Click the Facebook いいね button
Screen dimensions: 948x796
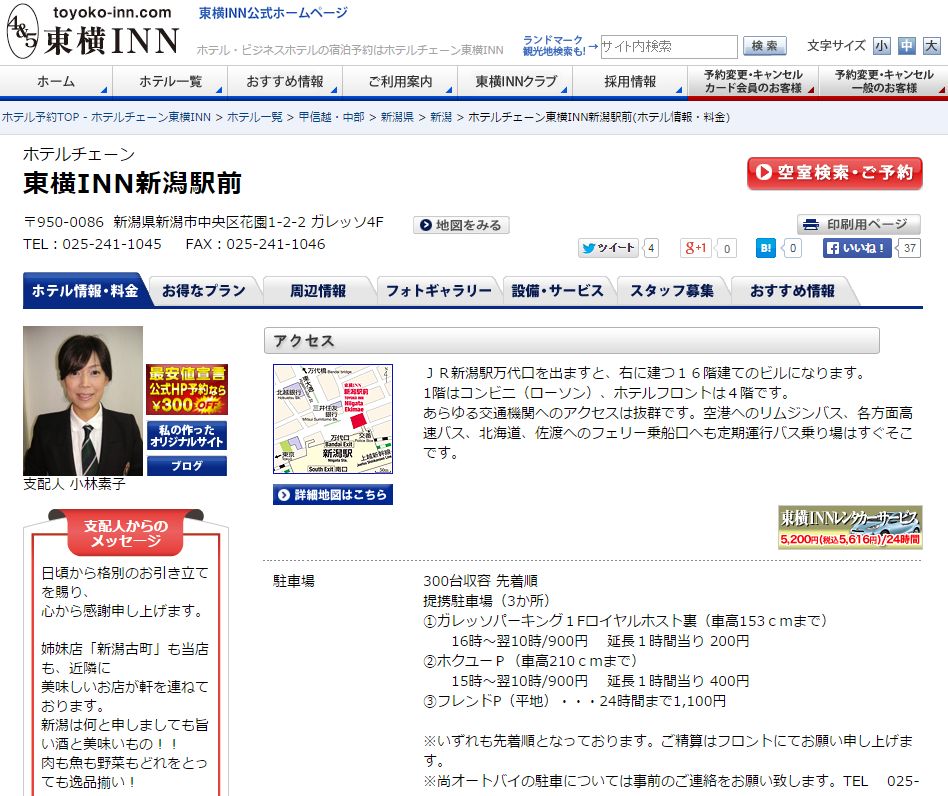857,248
